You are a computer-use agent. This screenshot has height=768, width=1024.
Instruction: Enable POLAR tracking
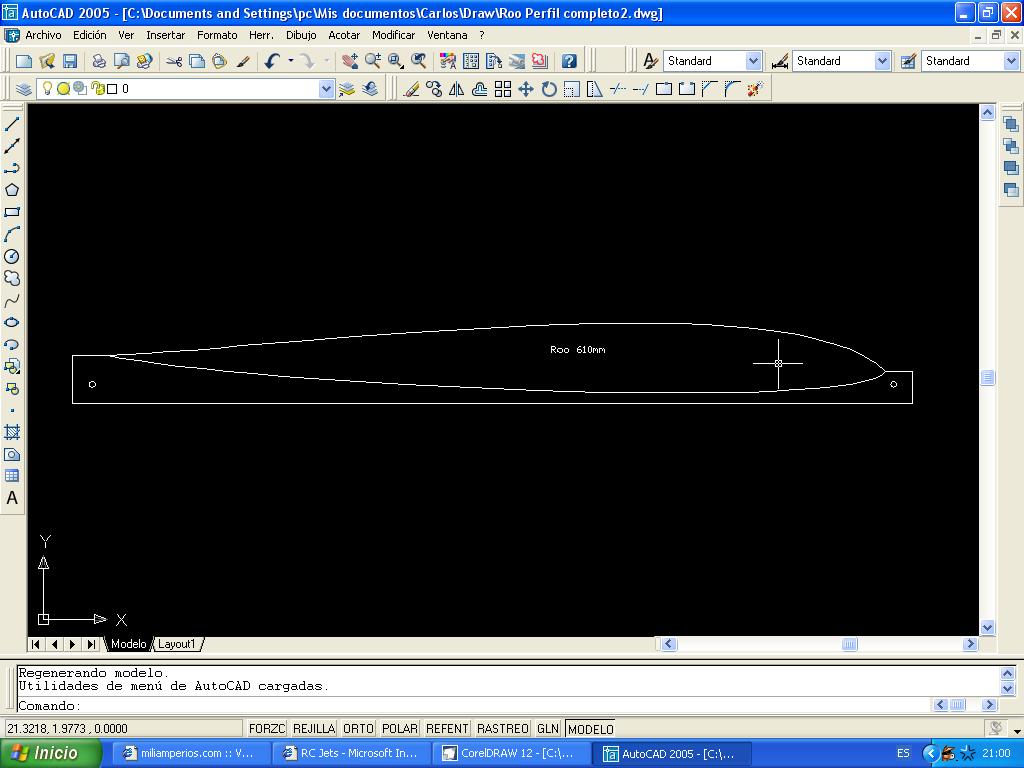[x=400, y=729]
